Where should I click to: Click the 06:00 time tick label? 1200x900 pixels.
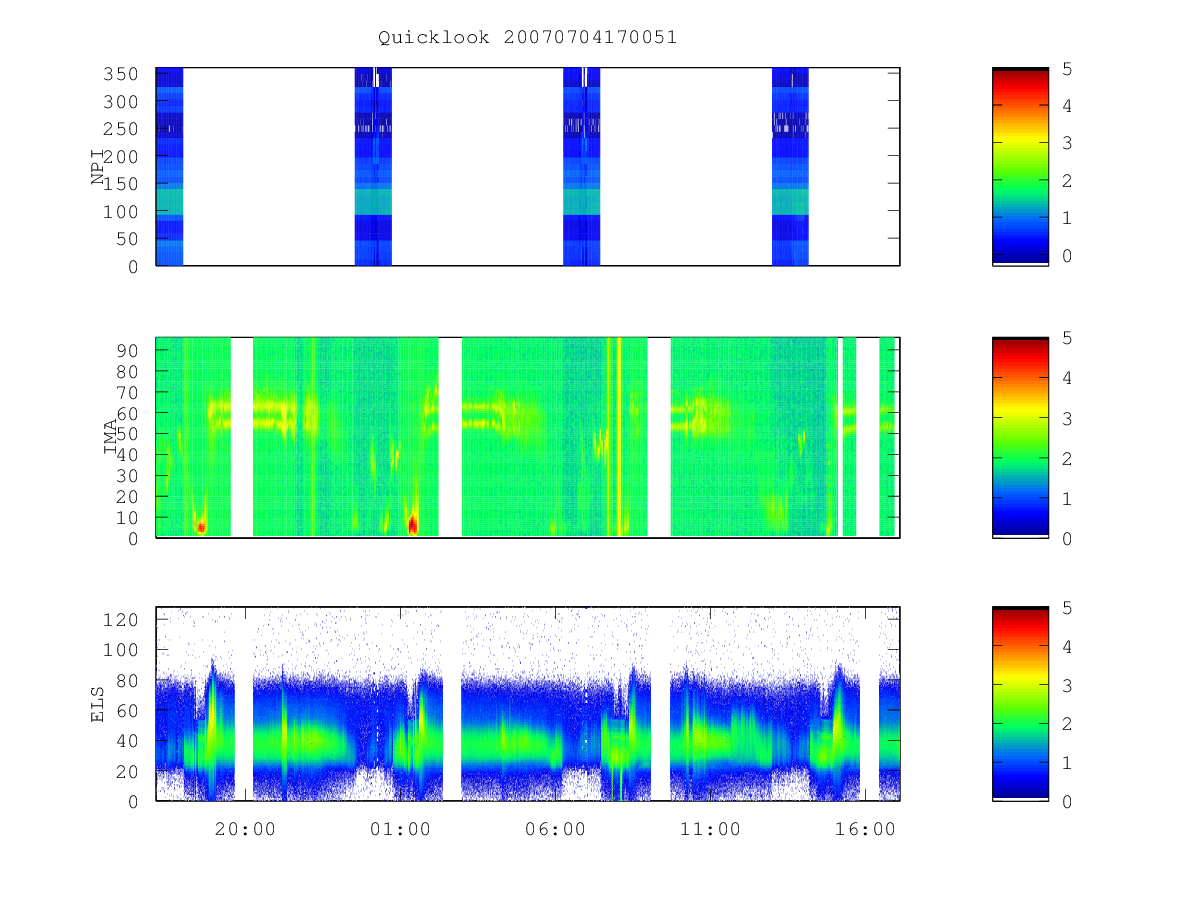pos(555,829)
